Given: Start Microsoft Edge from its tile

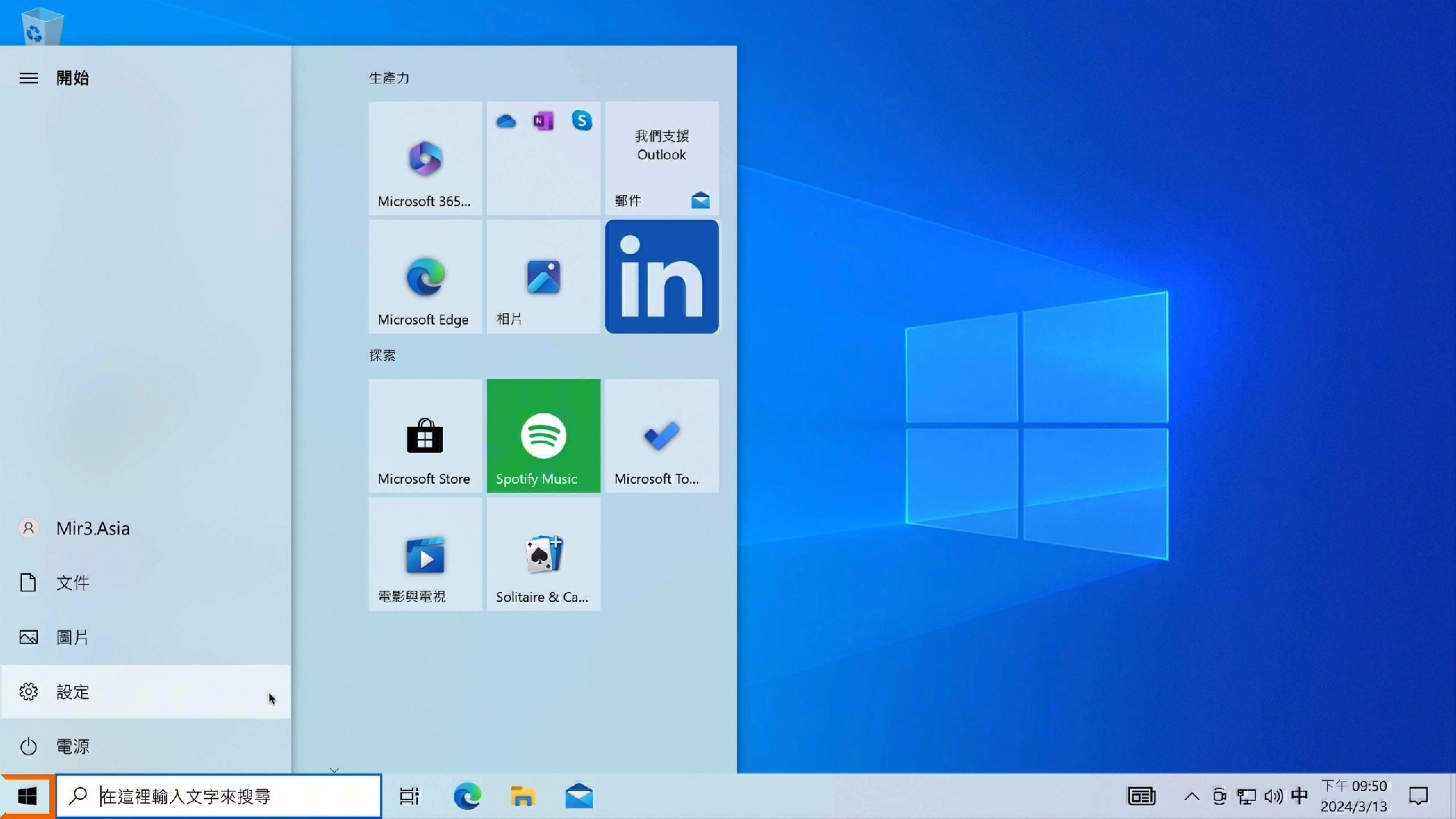Looking at the screenshot, I should [424, 277].
